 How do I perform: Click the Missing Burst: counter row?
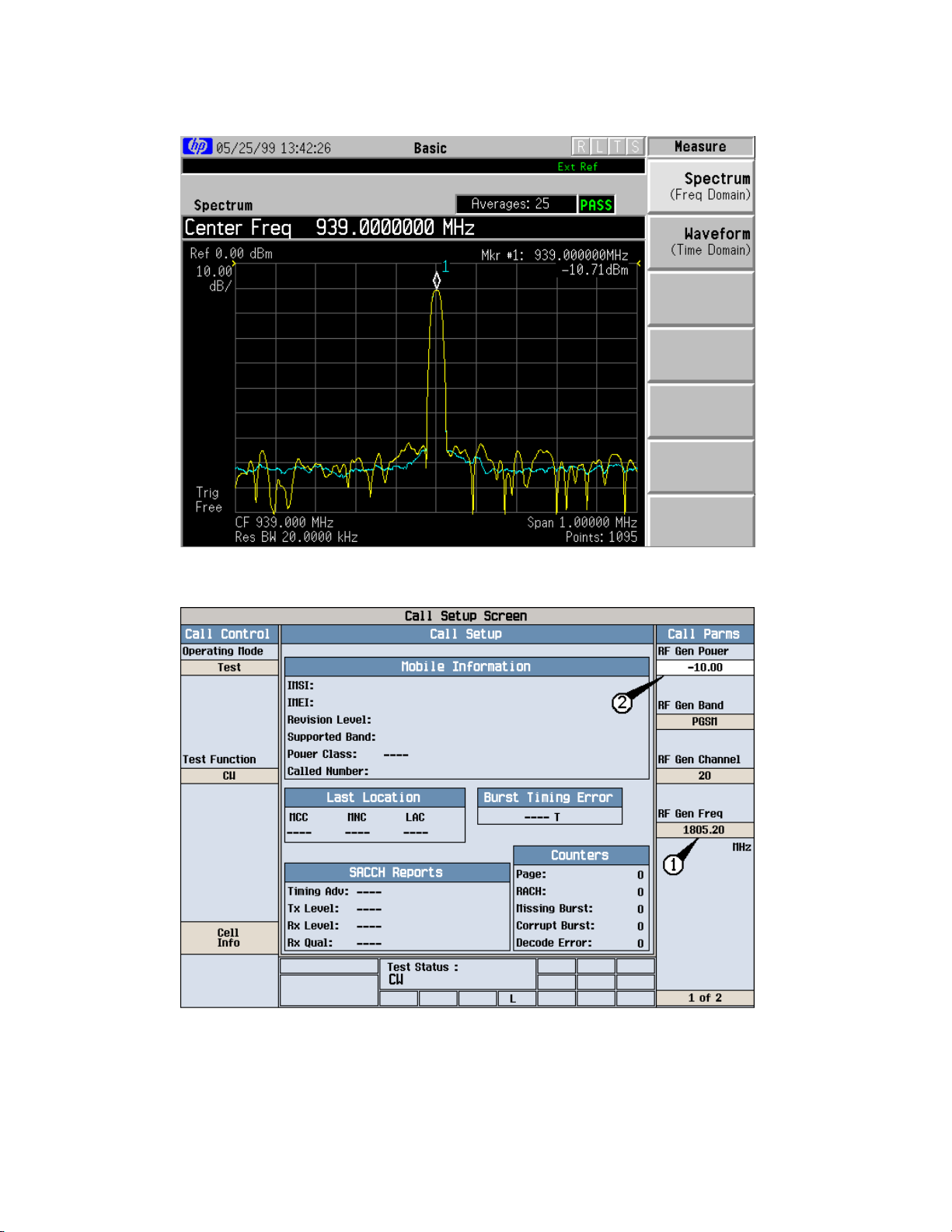[581, 909]
